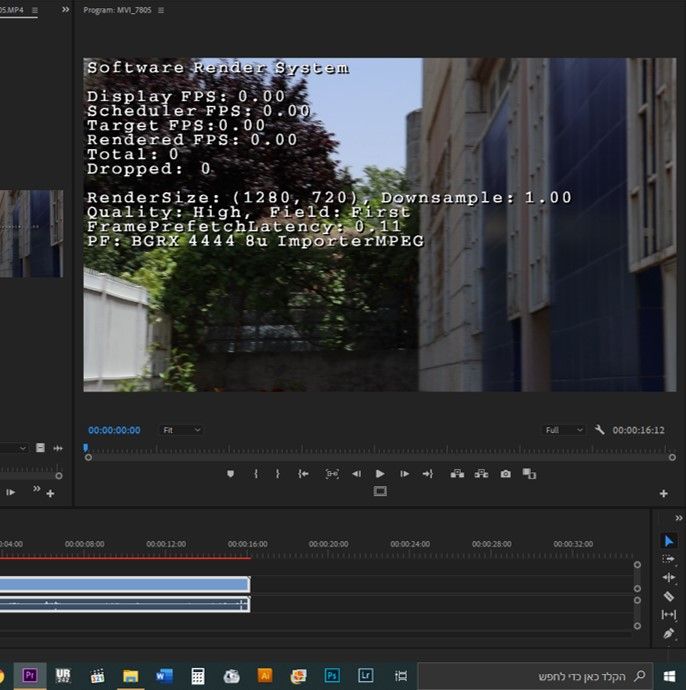The width and height of the screenshot is (686, 690).
Task: Select the Ripple Edit tool
Action: [669, 578]
